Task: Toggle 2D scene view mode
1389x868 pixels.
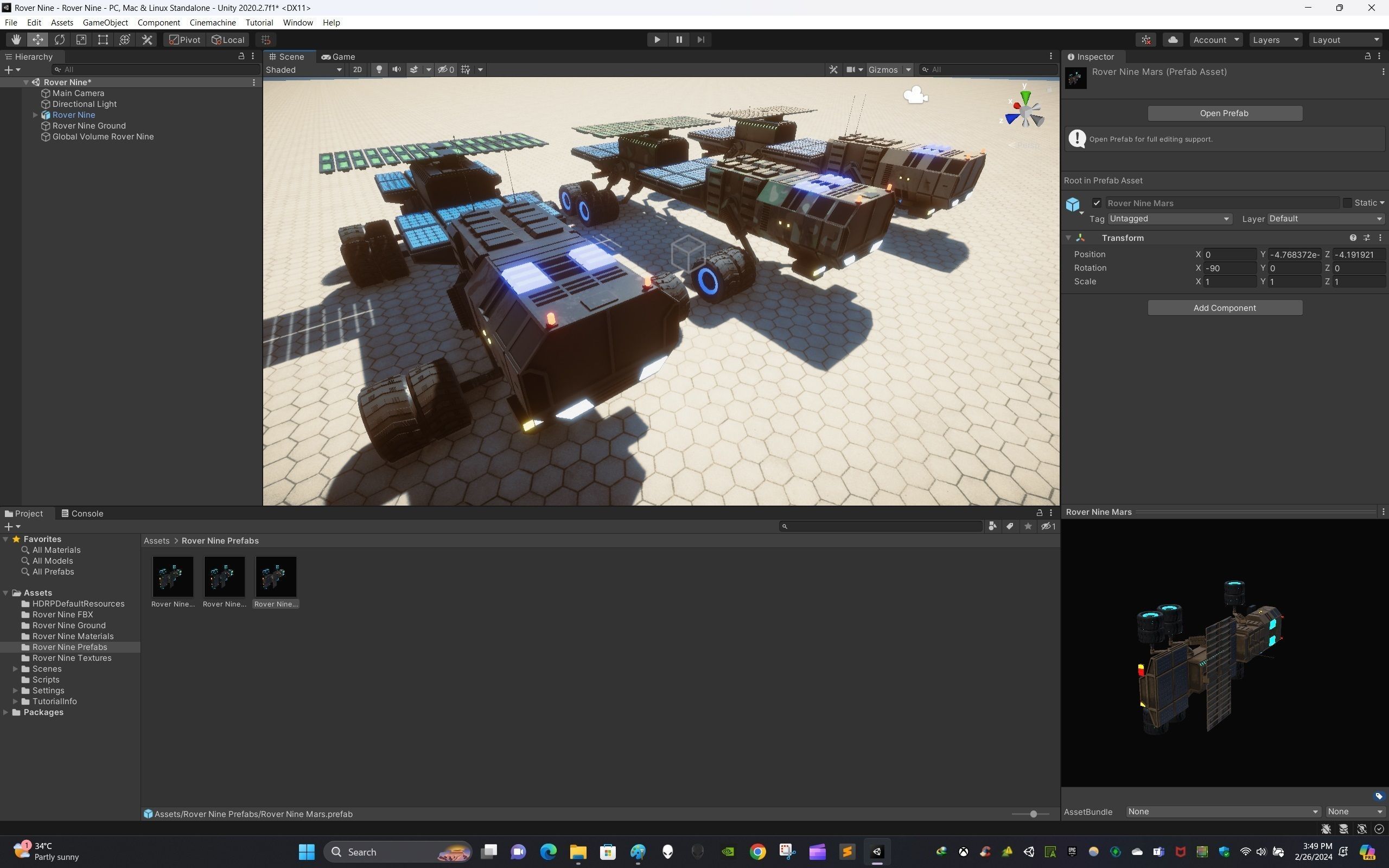Action: (358, 69)
